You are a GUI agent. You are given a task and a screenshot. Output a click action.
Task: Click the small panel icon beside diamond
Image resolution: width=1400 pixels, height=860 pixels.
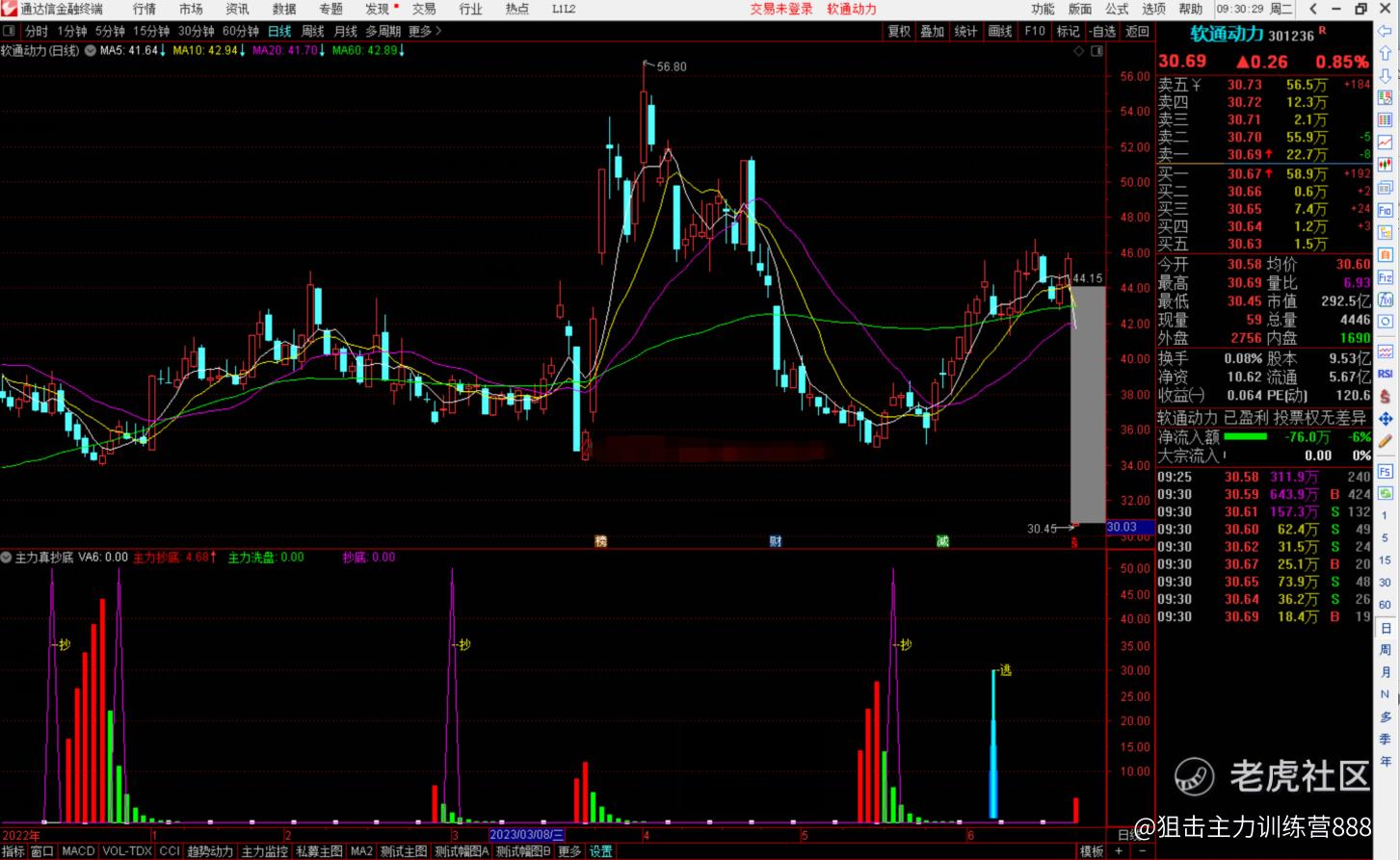tap(1097, 51)
